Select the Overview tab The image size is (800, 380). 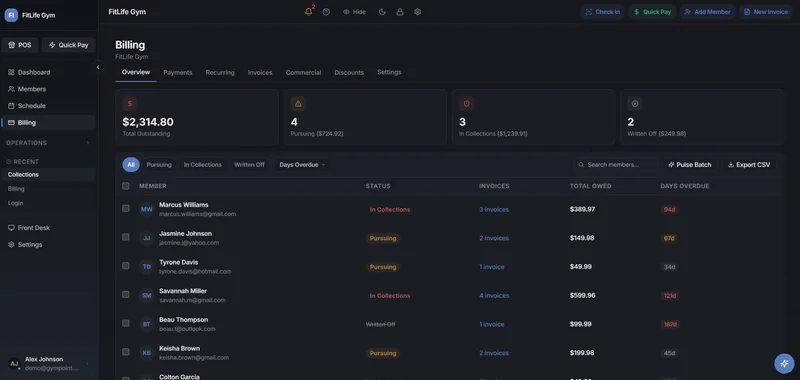136,72
